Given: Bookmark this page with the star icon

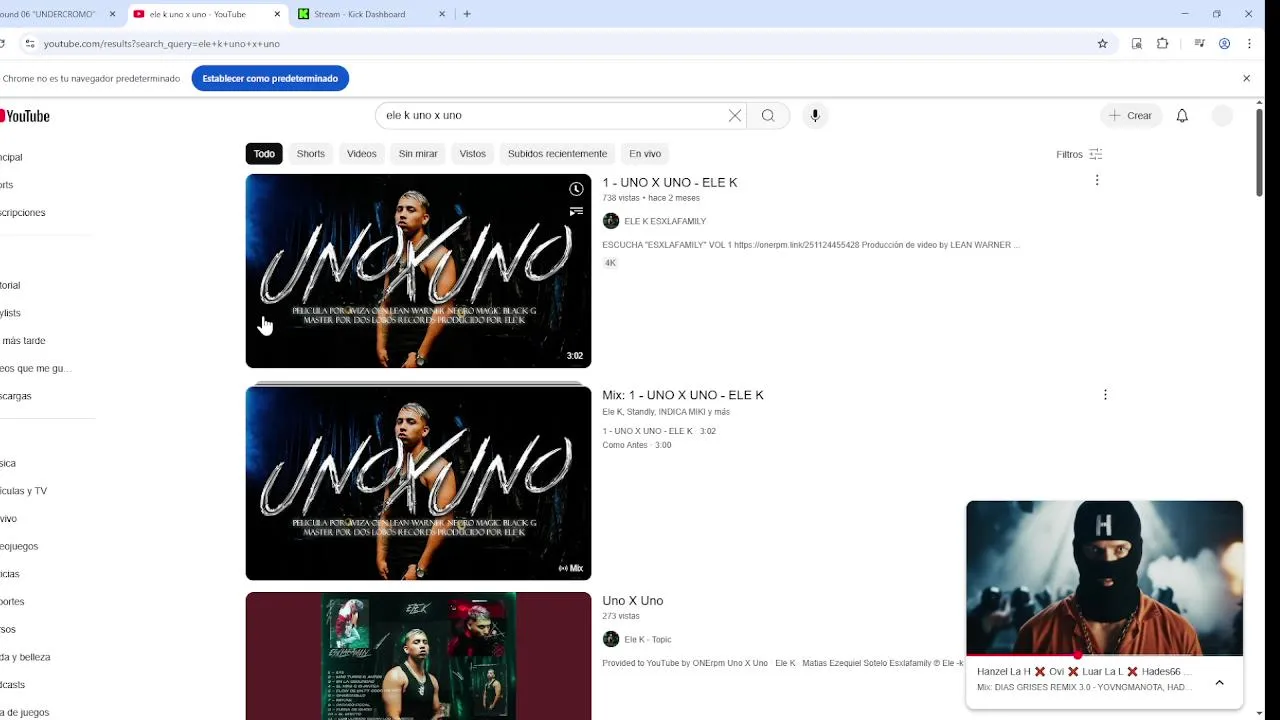Looking at the screenshot, I should [1102, 44].
